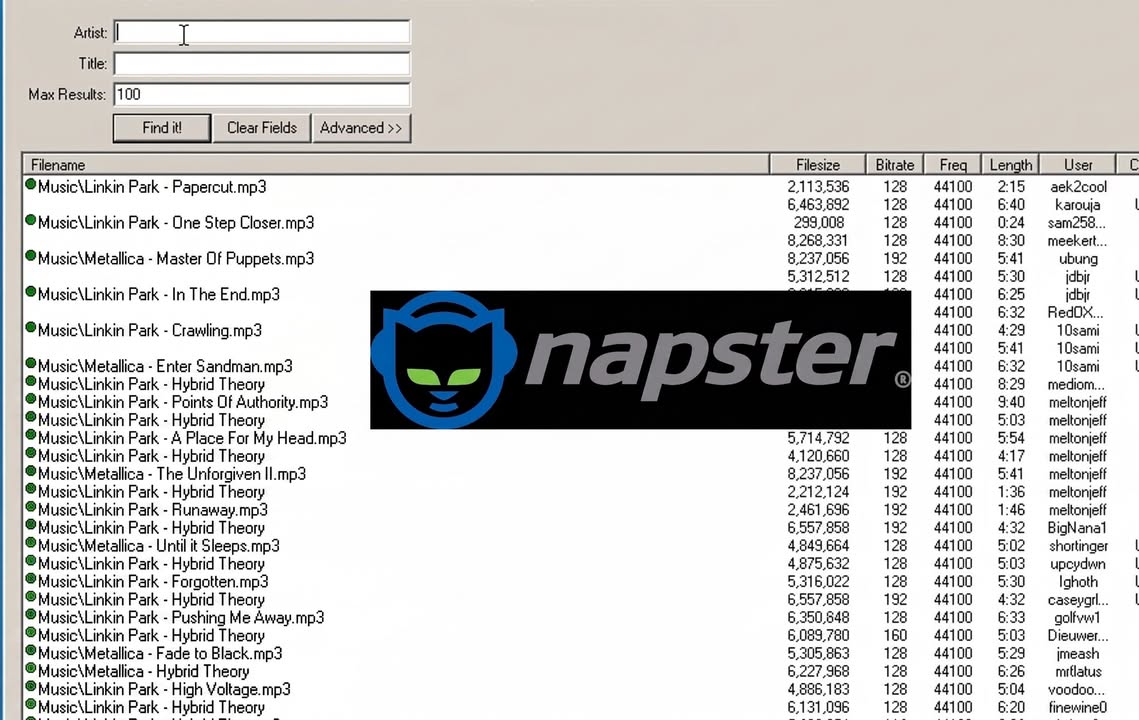This screenshot has height=720, width=1139.
Task: Sort by User column header
Action: 1078,165
